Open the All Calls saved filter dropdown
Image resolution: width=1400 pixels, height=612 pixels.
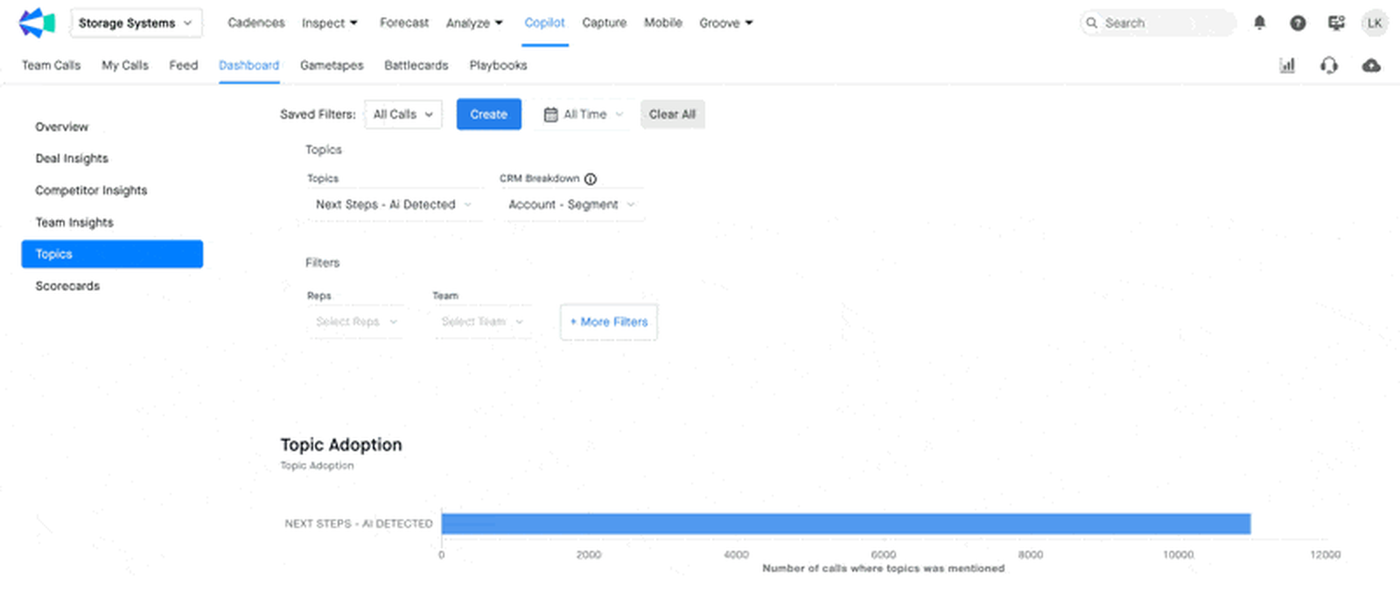point(403,114)
